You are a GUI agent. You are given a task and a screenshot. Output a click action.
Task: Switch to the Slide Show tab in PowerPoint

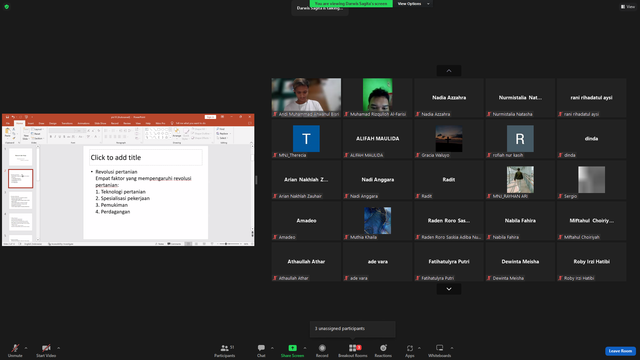pyautogui.click(x=100, y=123)
